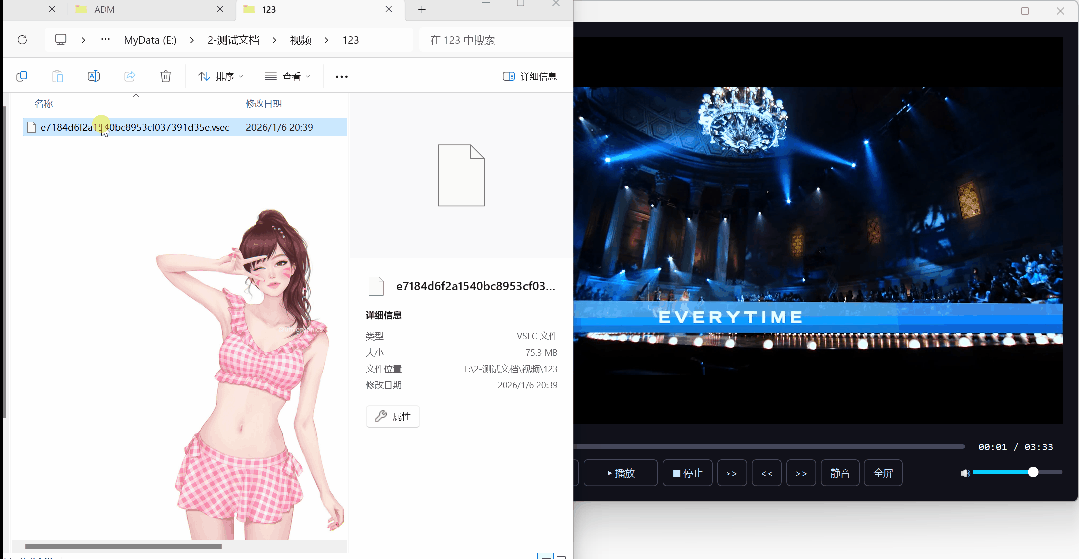
Task: Expand the chevron after MyData (E:)
Action: click(192, 40)
